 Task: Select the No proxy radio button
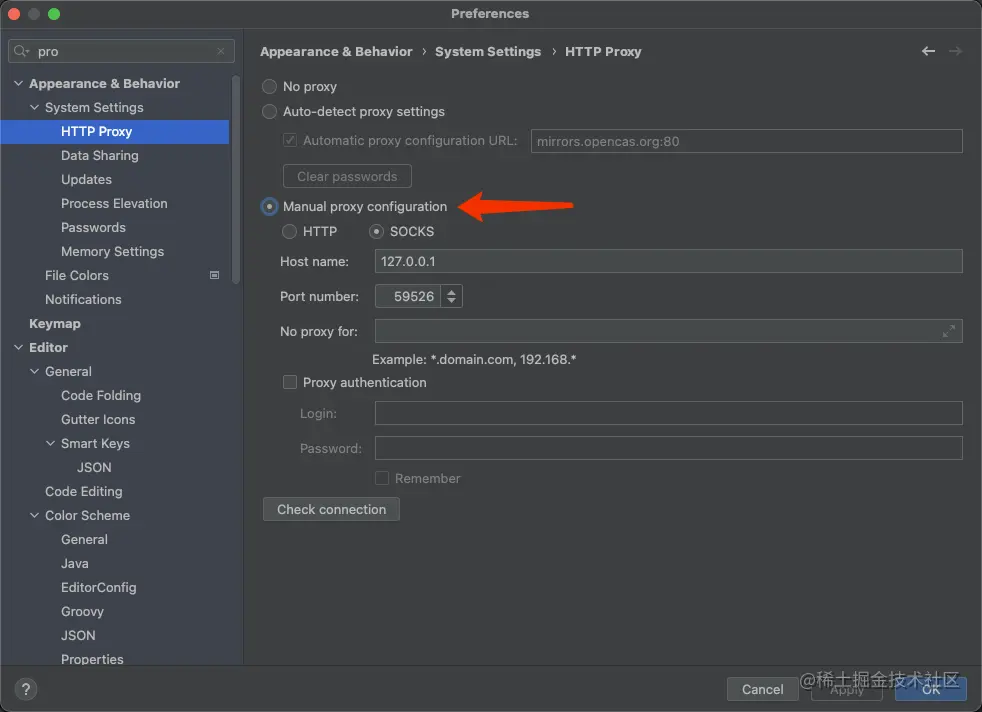(269, 86)
